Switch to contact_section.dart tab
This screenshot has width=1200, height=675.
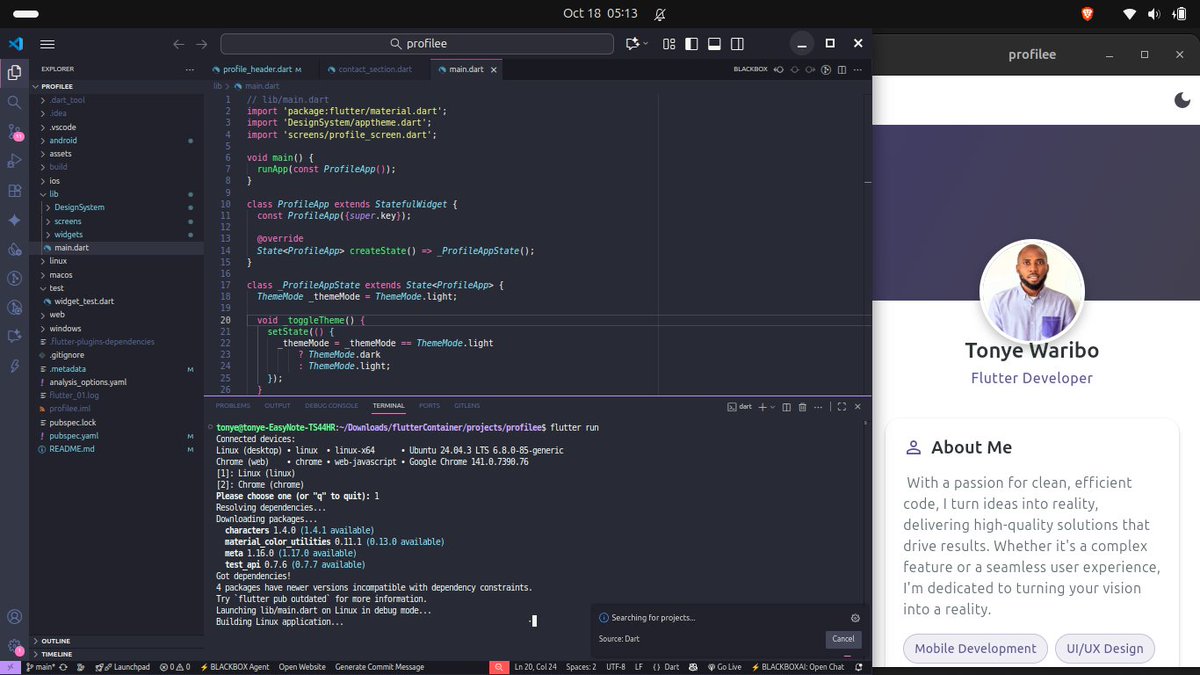click(x=375, y=69)
